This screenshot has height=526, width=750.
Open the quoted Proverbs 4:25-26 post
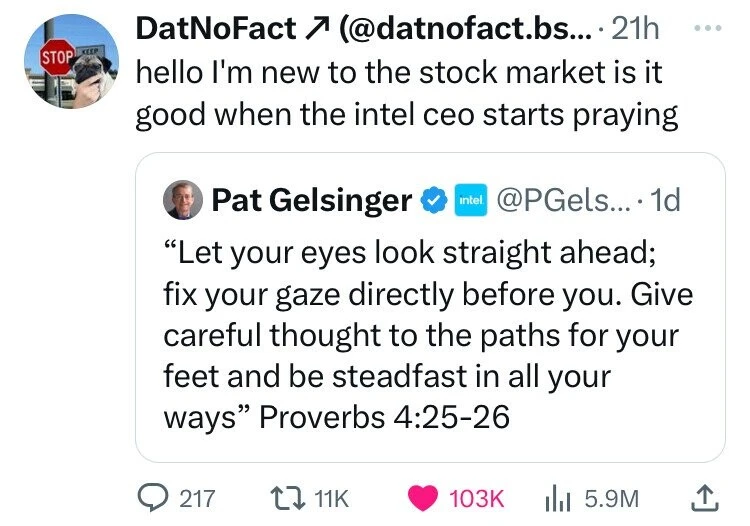point(428,330)
